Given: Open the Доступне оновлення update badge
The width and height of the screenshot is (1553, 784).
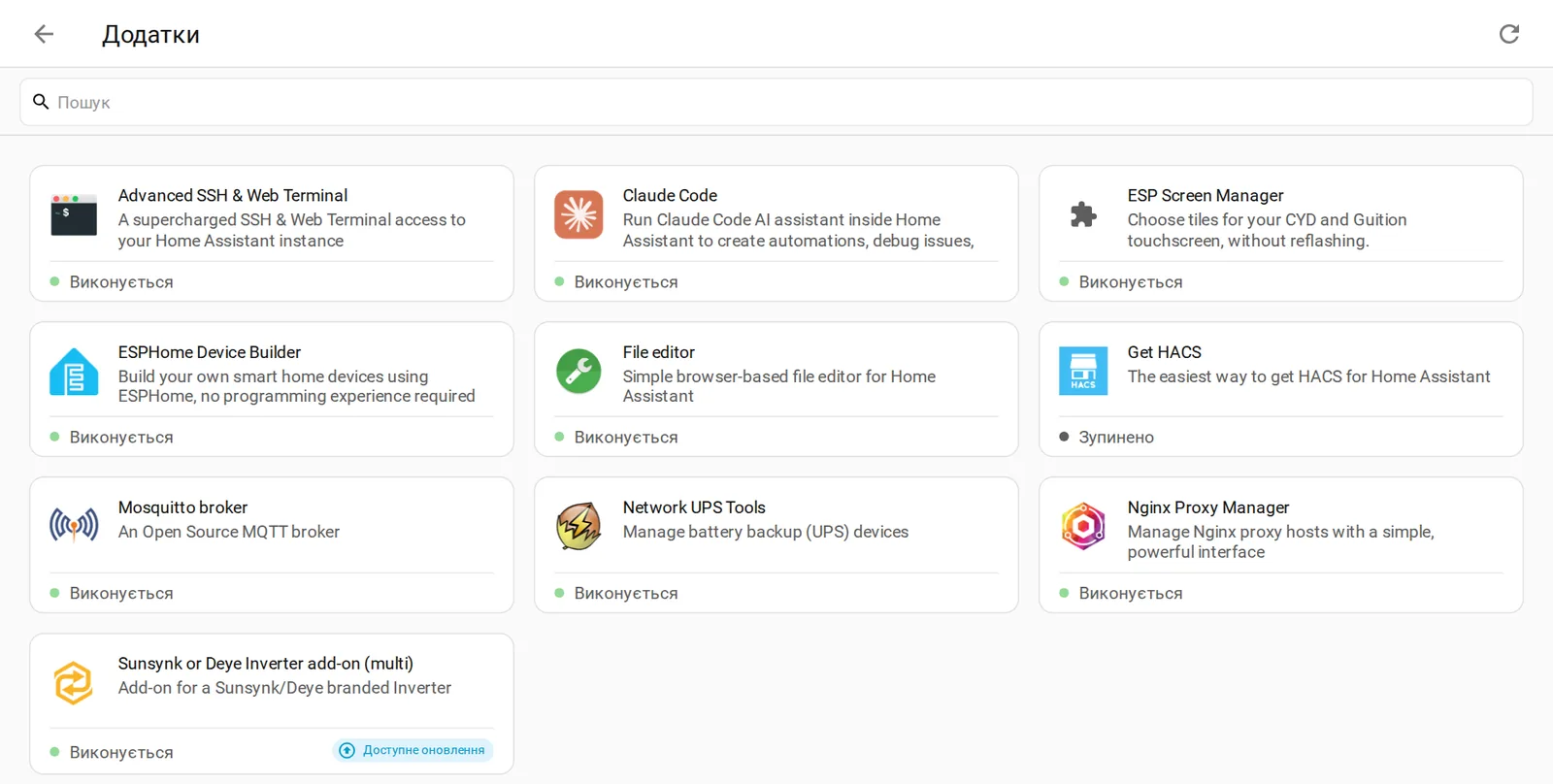Looking at the screenshot, I should pos(413,750).
